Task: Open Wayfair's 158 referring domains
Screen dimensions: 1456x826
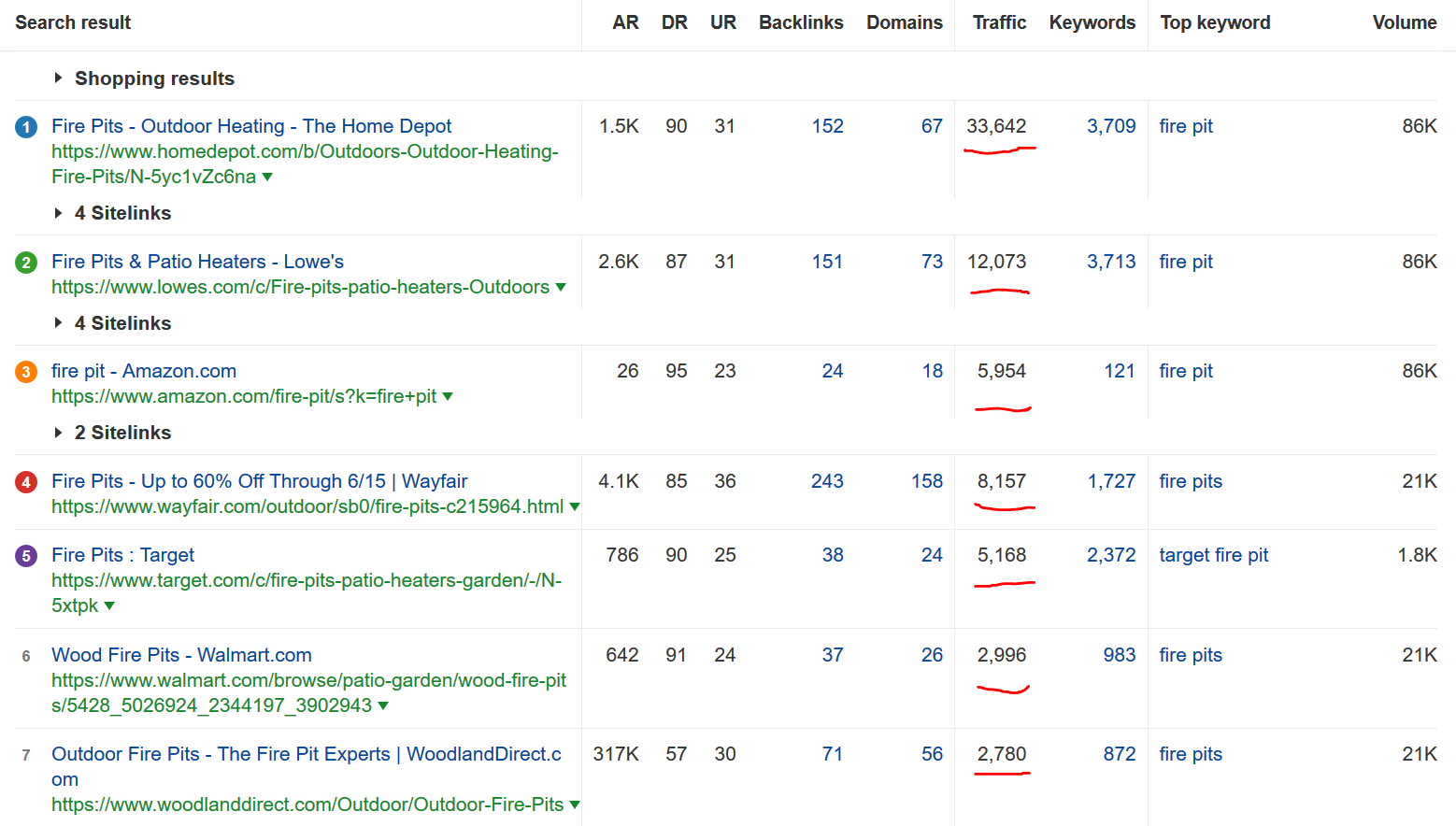Action: tap(927, 481)
